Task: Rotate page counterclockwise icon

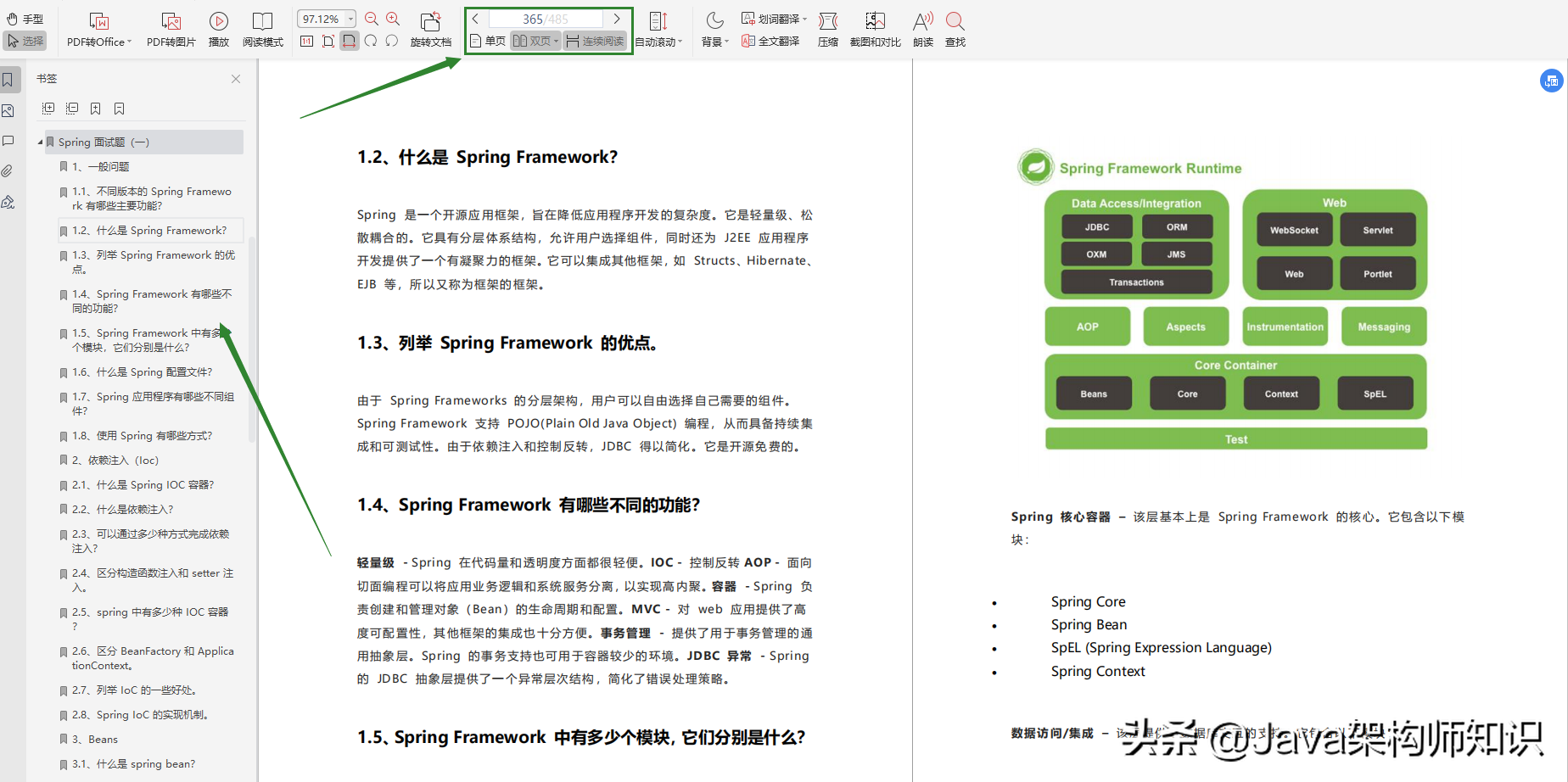Action: coord(391,41)
